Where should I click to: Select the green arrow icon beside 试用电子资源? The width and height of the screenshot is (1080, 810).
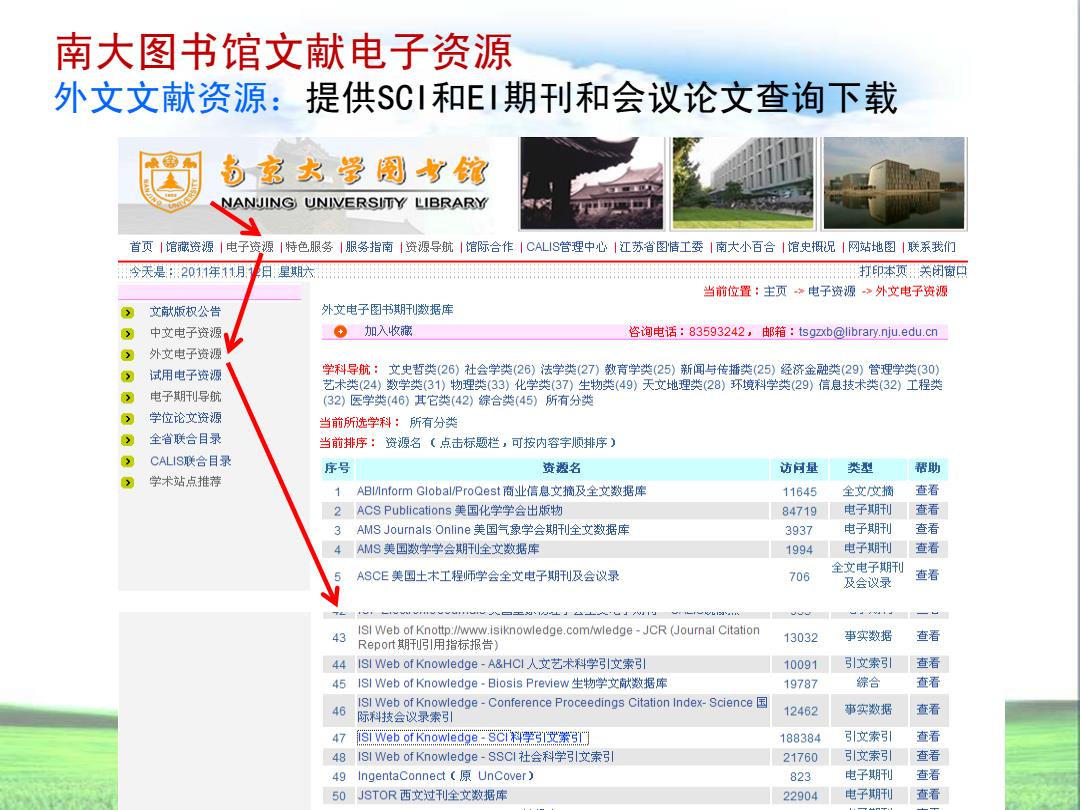[x=127, y=376]
